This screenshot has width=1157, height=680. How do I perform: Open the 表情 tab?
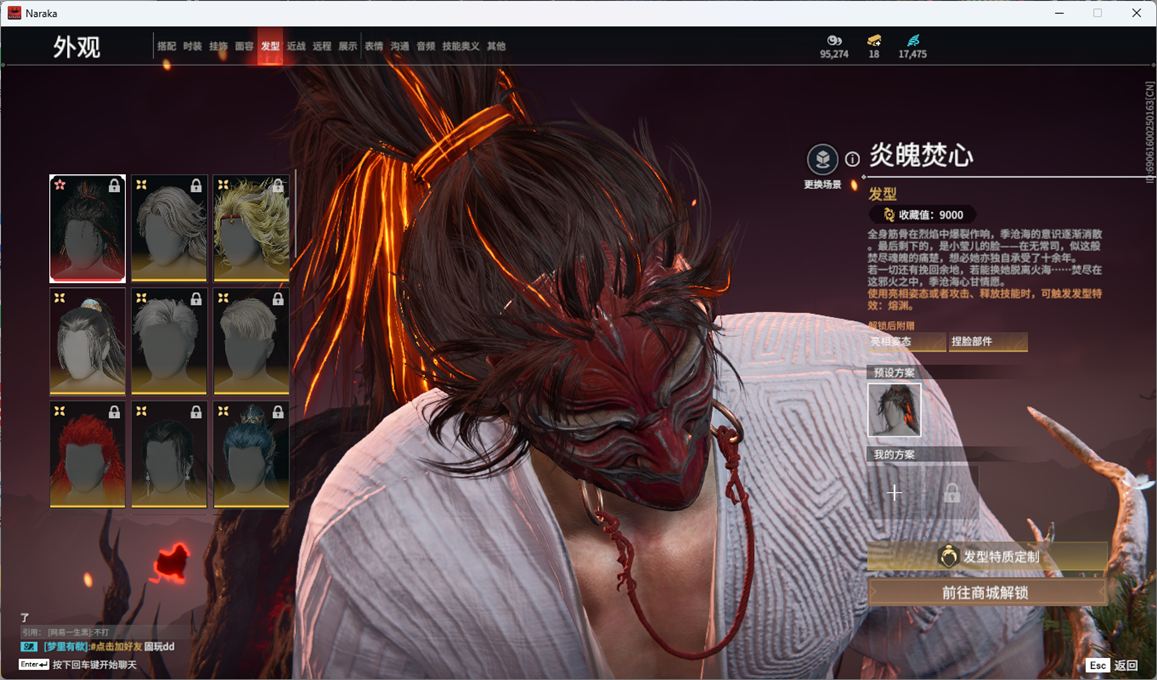(374, 46)
